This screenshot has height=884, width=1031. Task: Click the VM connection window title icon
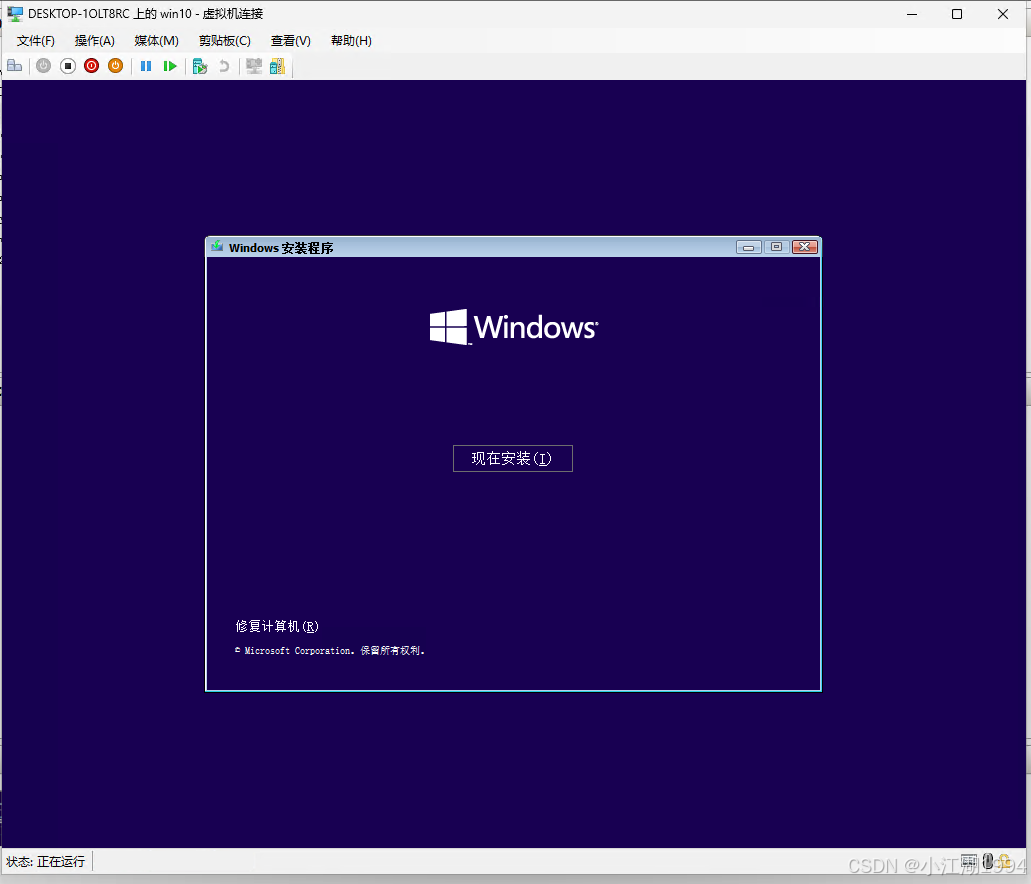pos(14,13)
